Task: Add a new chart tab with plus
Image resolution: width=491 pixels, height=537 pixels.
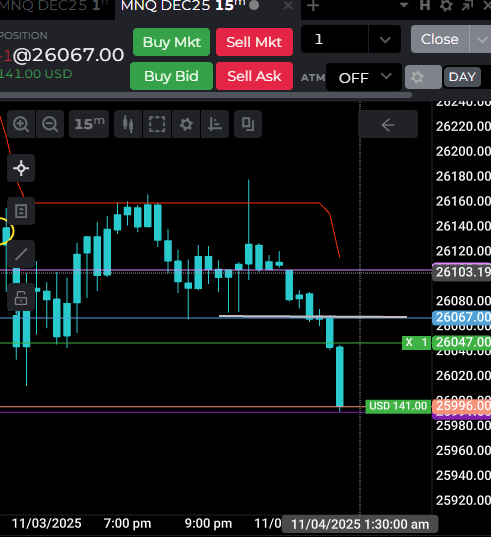Action: [x=313, y=6]
